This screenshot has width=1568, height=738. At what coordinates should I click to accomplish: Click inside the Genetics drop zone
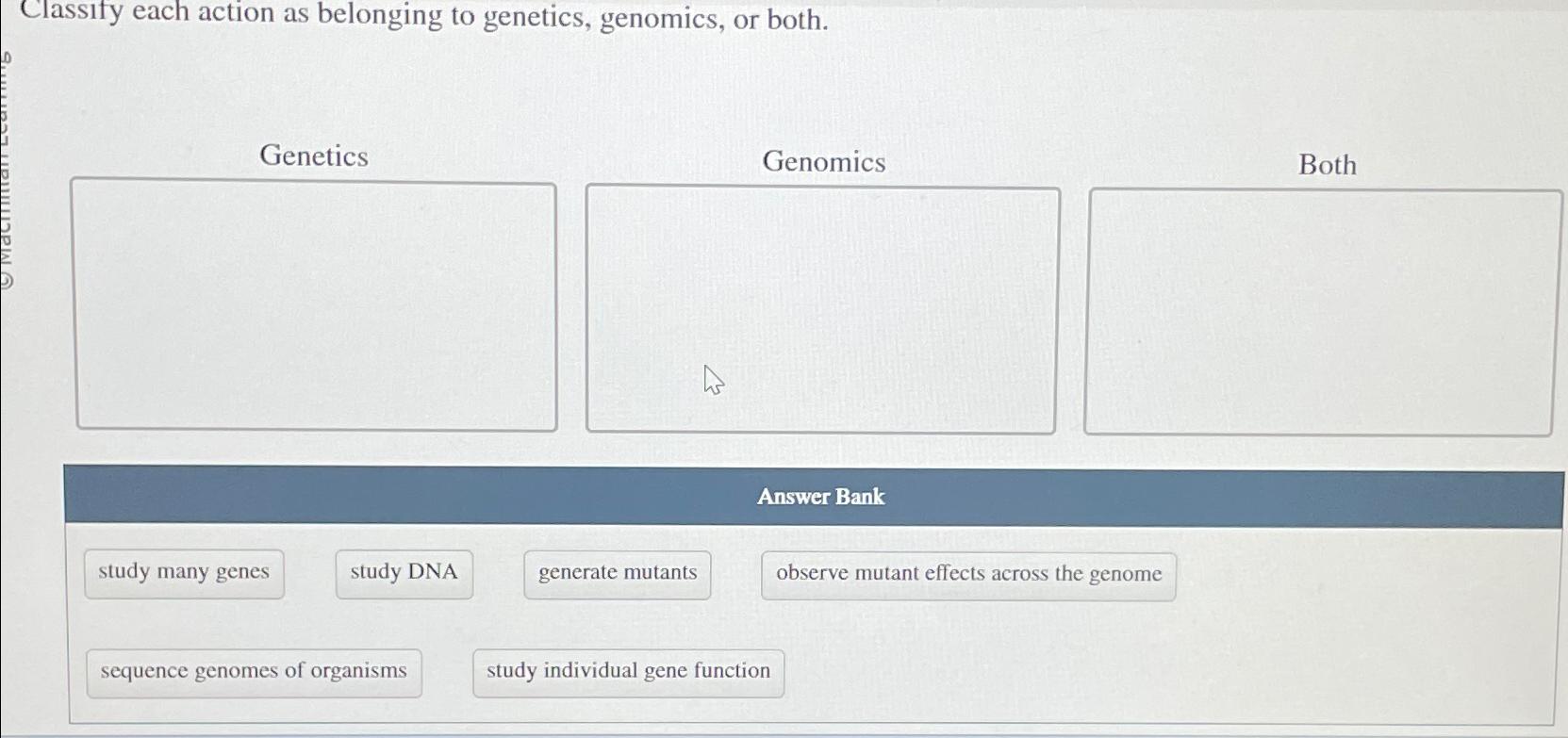click(316, 306)
